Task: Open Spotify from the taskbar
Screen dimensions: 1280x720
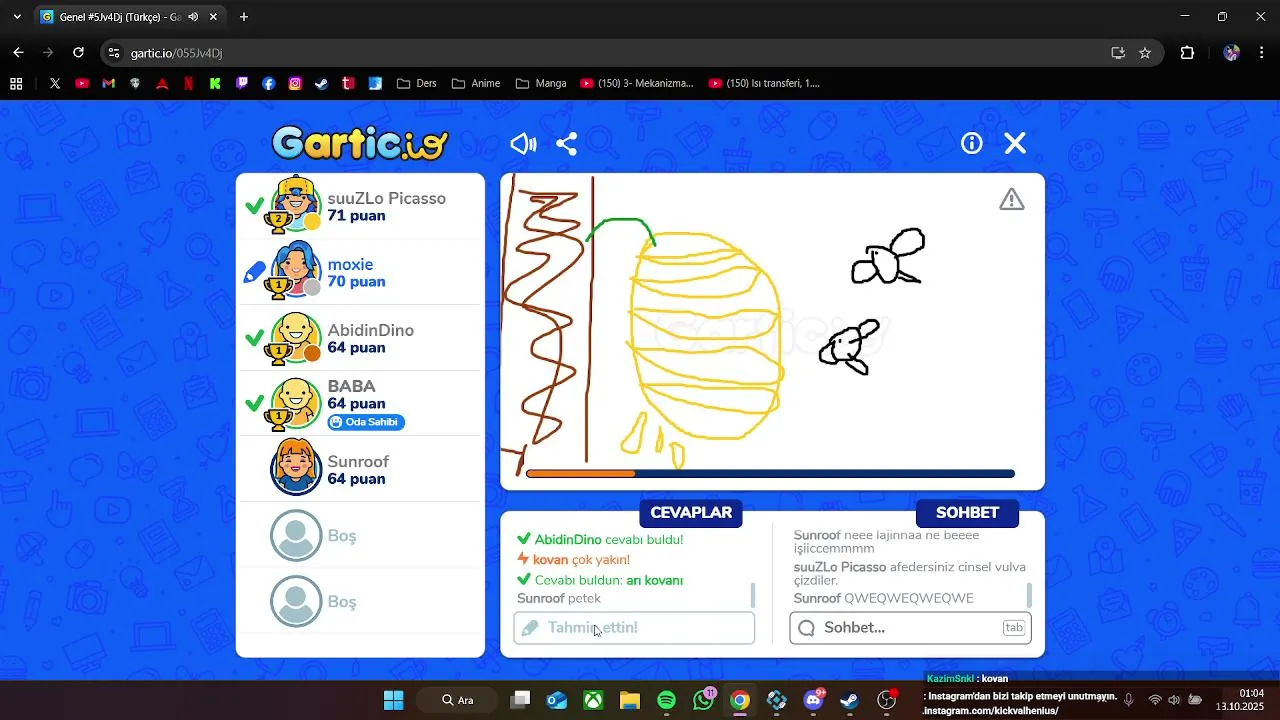Action: click(x=667, y=700)
